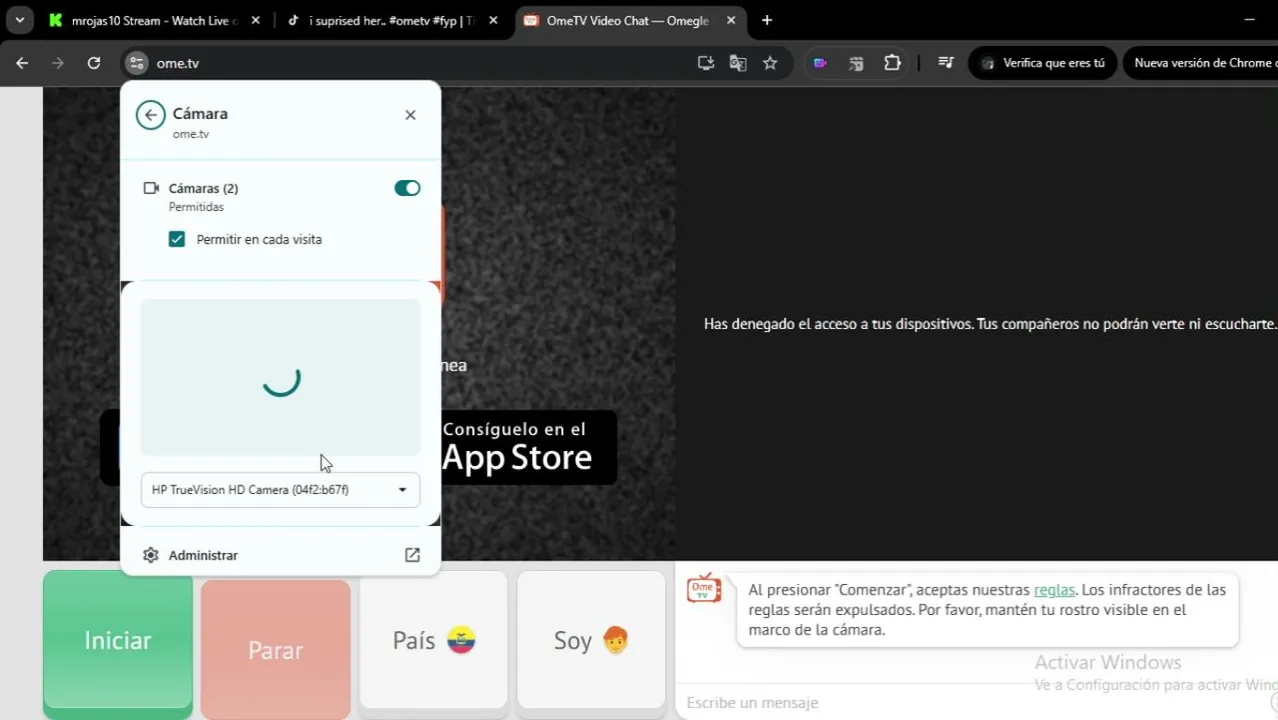This screenshot has height=720, width=1278.
Task: Open the tab search dropdown
Action: pyautogui.click(x=19, y=20)
